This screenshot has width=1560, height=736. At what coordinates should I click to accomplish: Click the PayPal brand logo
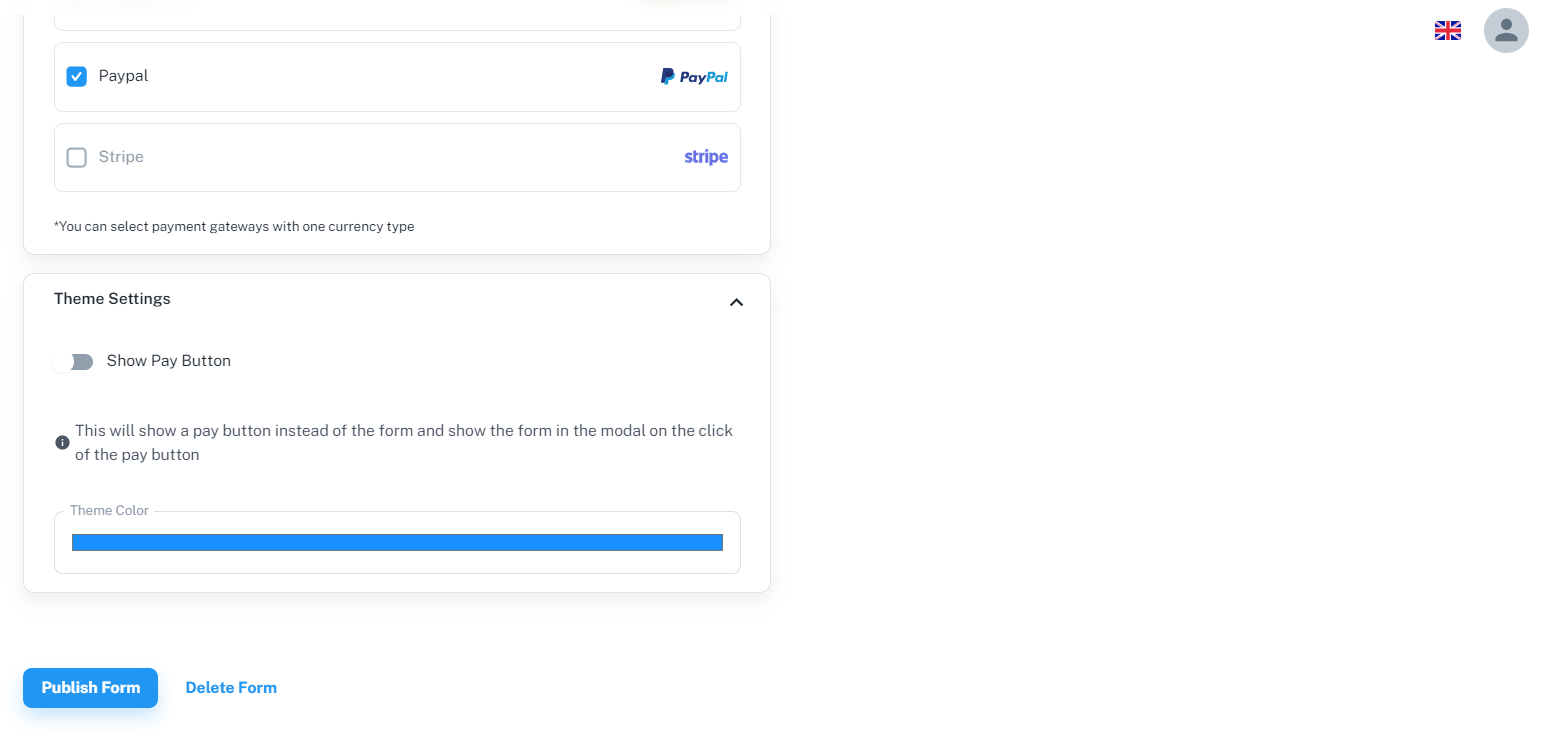click(x=693, y=75)
